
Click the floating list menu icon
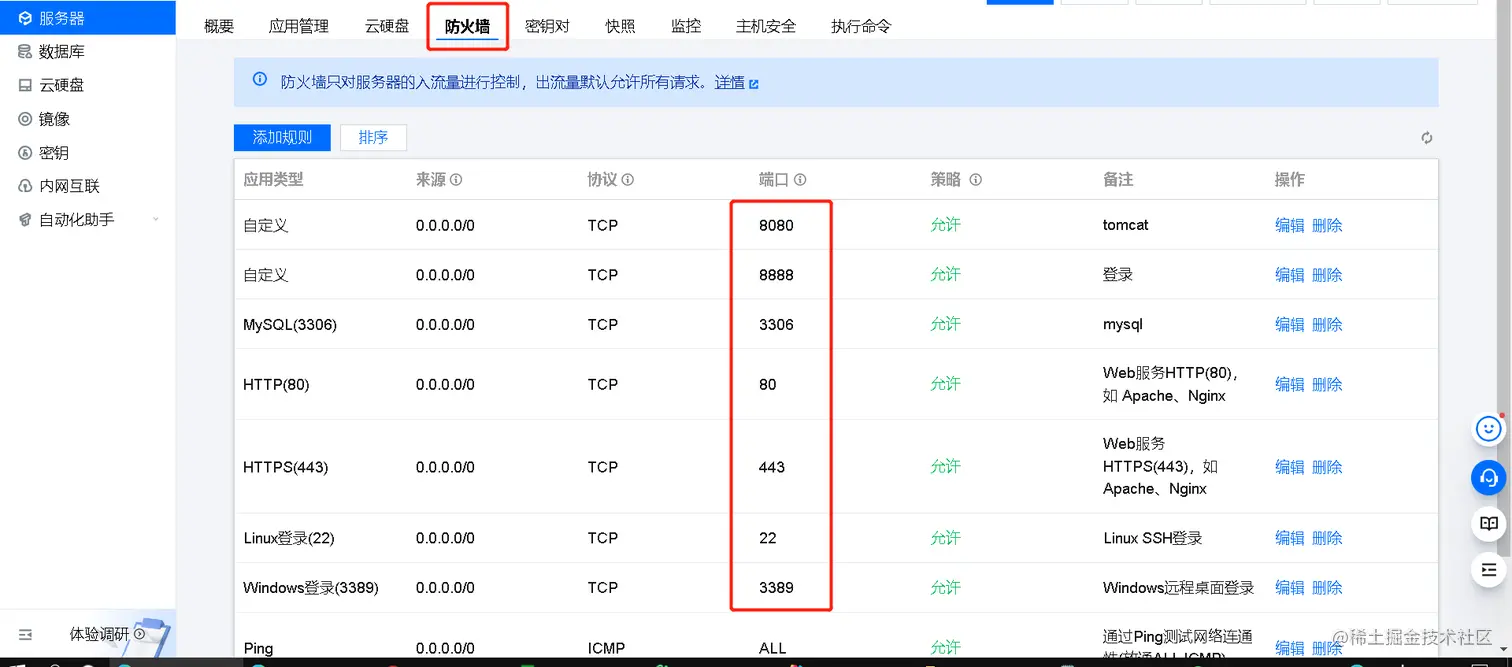click(1489, 569)
